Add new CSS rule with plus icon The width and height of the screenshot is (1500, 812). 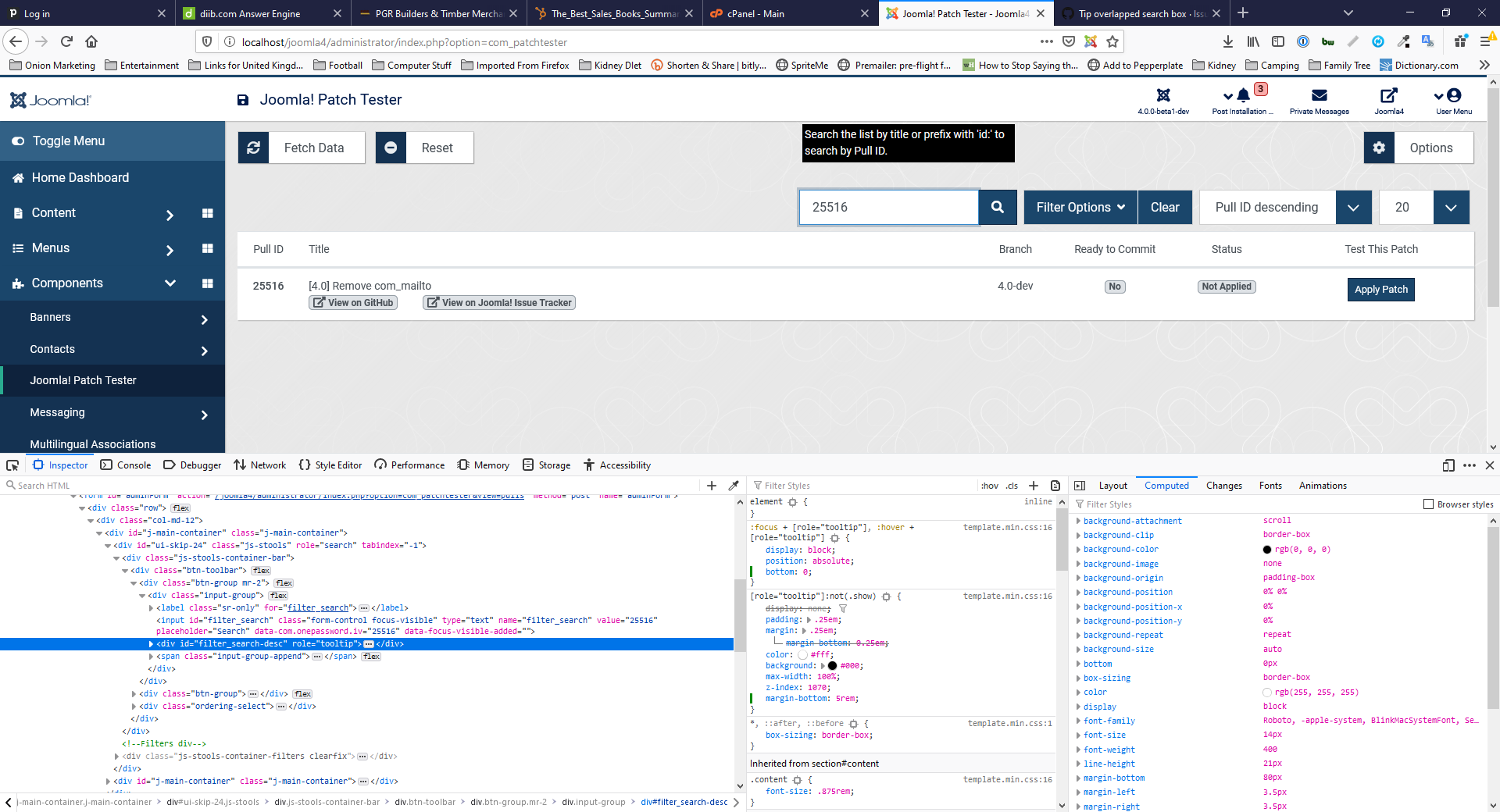[x=1034, y=486]
